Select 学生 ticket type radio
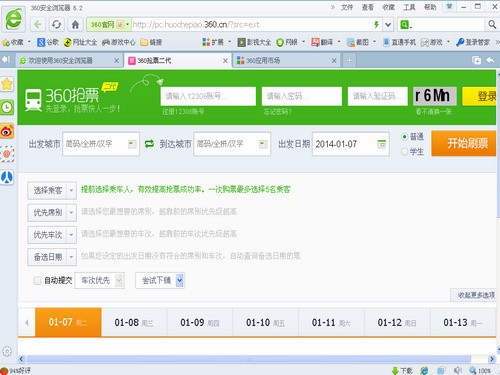 point(404,152)
